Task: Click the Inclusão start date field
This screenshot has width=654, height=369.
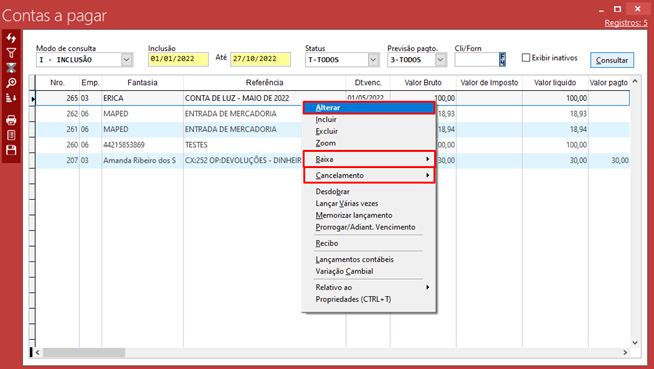Action: (178, 59)
